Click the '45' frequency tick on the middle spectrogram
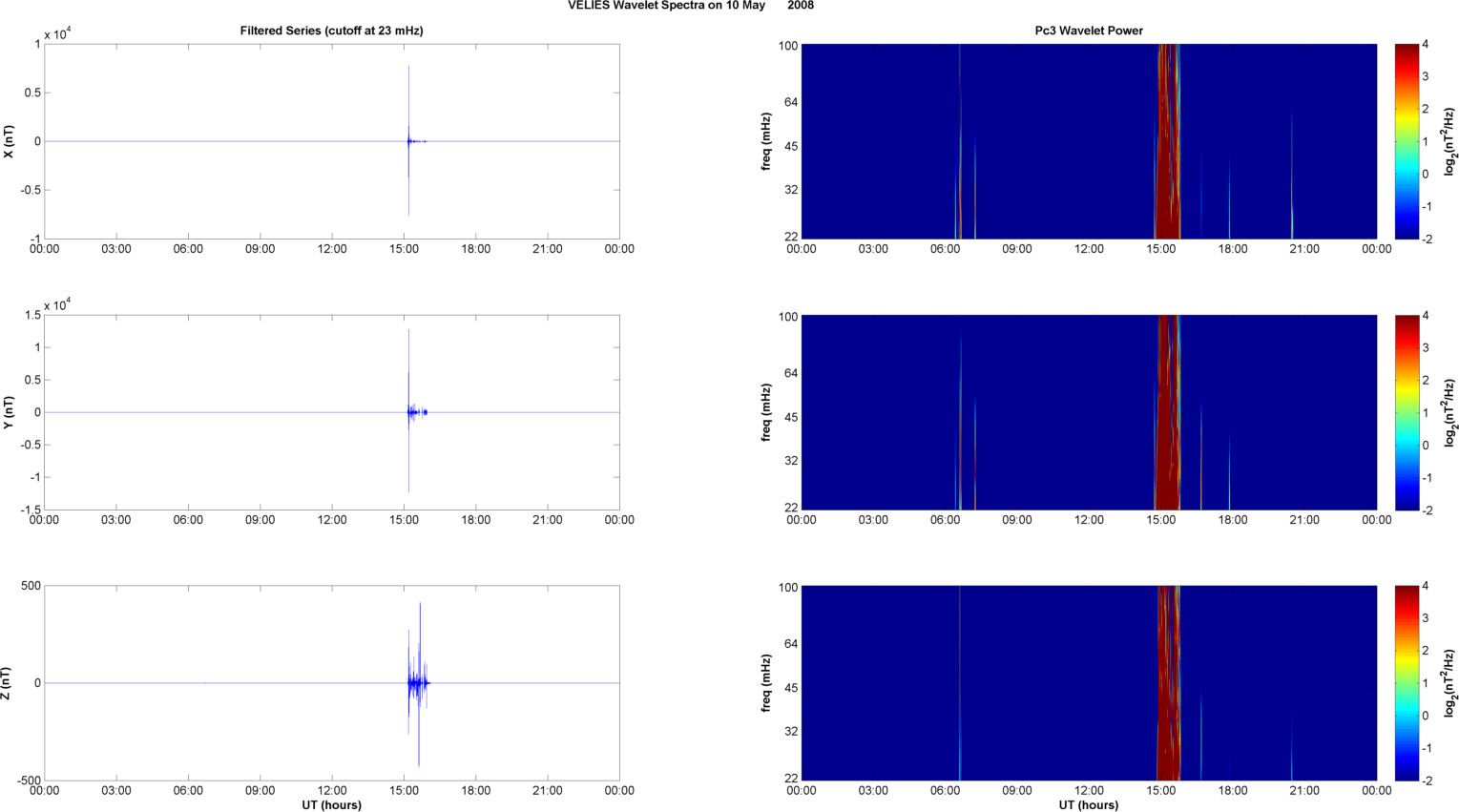This screenshot has width=1459, height=812. 791,417
